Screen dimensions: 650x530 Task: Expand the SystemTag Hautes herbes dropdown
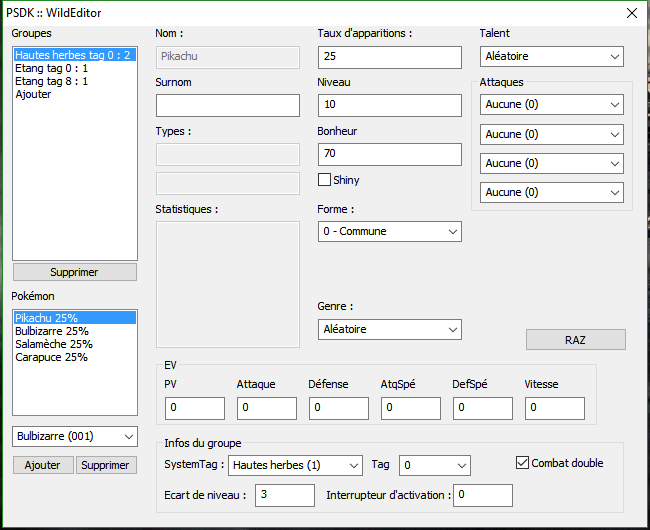[x=295, y=465]
